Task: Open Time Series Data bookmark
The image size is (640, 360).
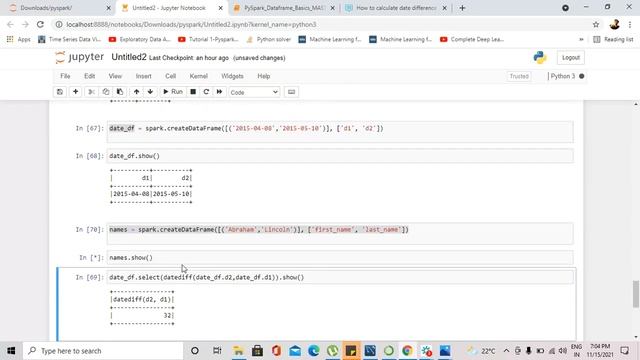Action: coord(69,39)
